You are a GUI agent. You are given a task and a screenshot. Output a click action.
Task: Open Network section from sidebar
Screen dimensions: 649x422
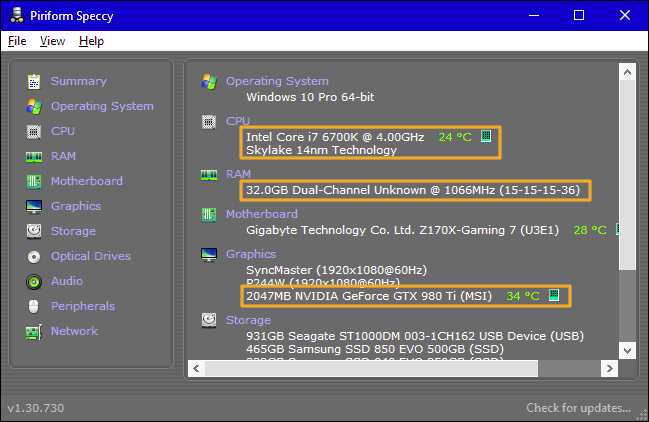75,331
